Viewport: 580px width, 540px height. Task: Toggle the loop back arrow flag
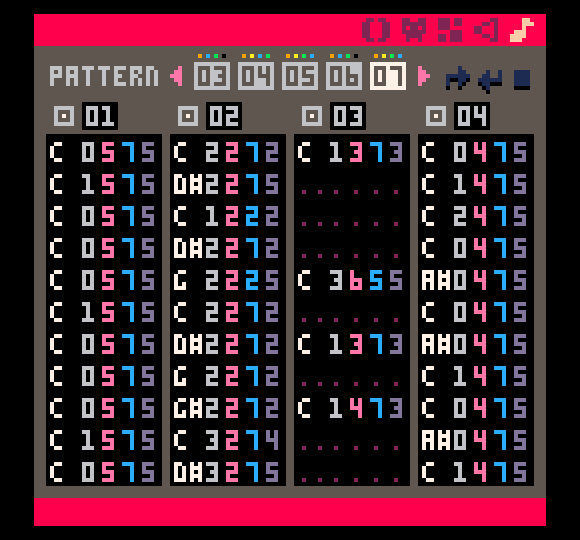(490, 80)
